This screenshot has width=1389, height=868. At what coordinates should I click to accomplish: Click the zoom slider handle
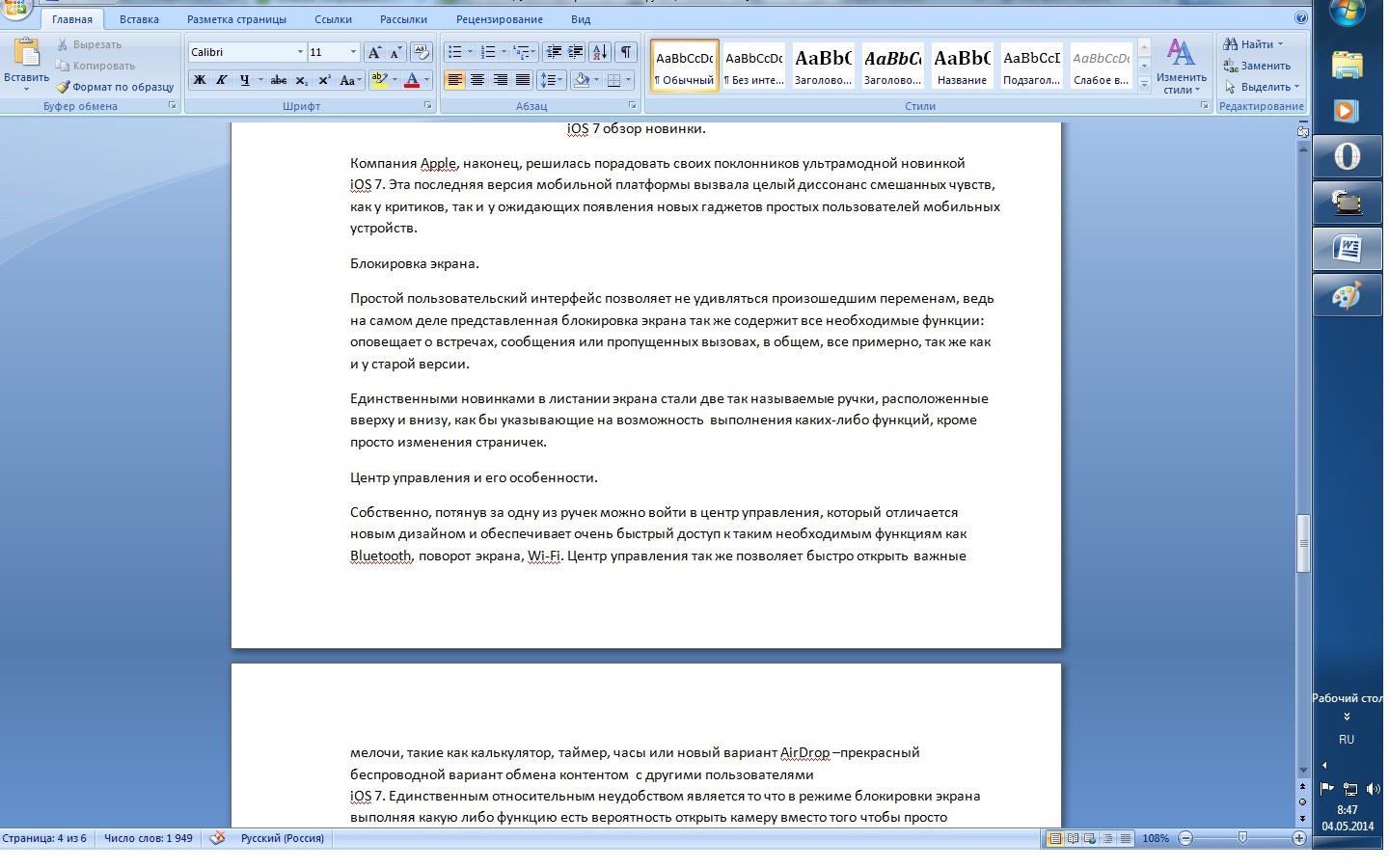click(x=1242, y=838)
